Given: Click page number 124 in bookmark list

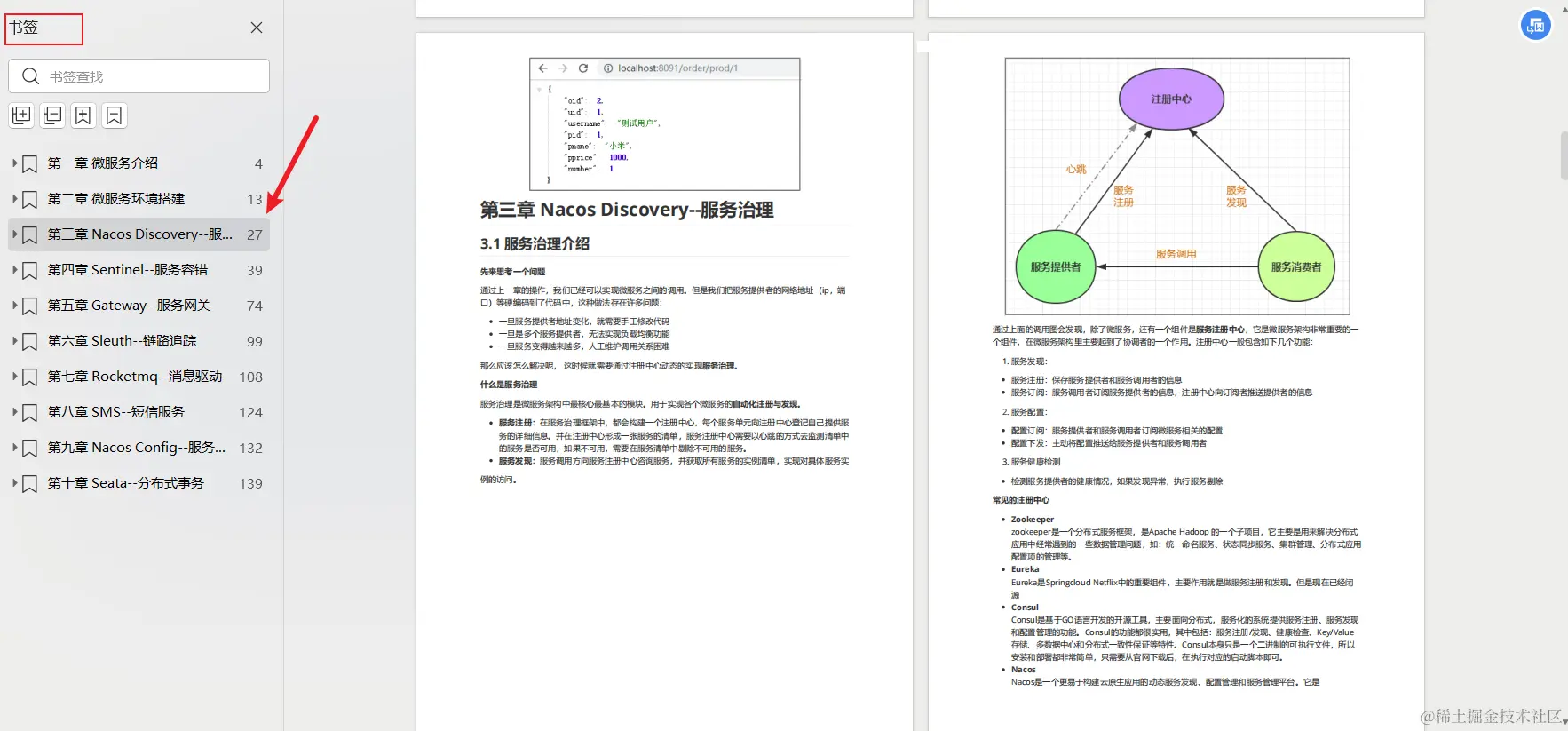Looking at the screenshot, I should 251,412.
